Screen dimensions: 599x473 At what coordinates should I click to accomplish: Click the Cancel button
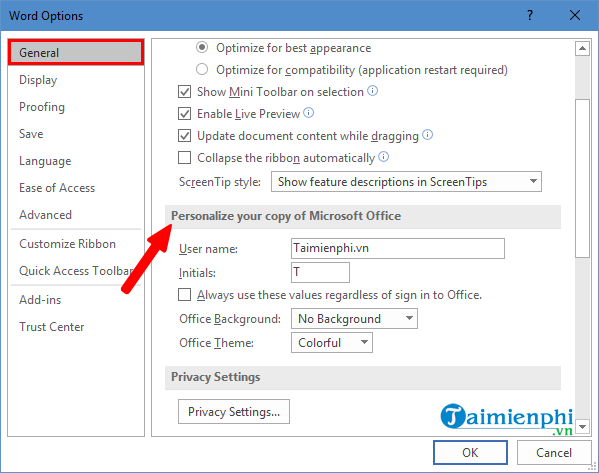[554, 452]
